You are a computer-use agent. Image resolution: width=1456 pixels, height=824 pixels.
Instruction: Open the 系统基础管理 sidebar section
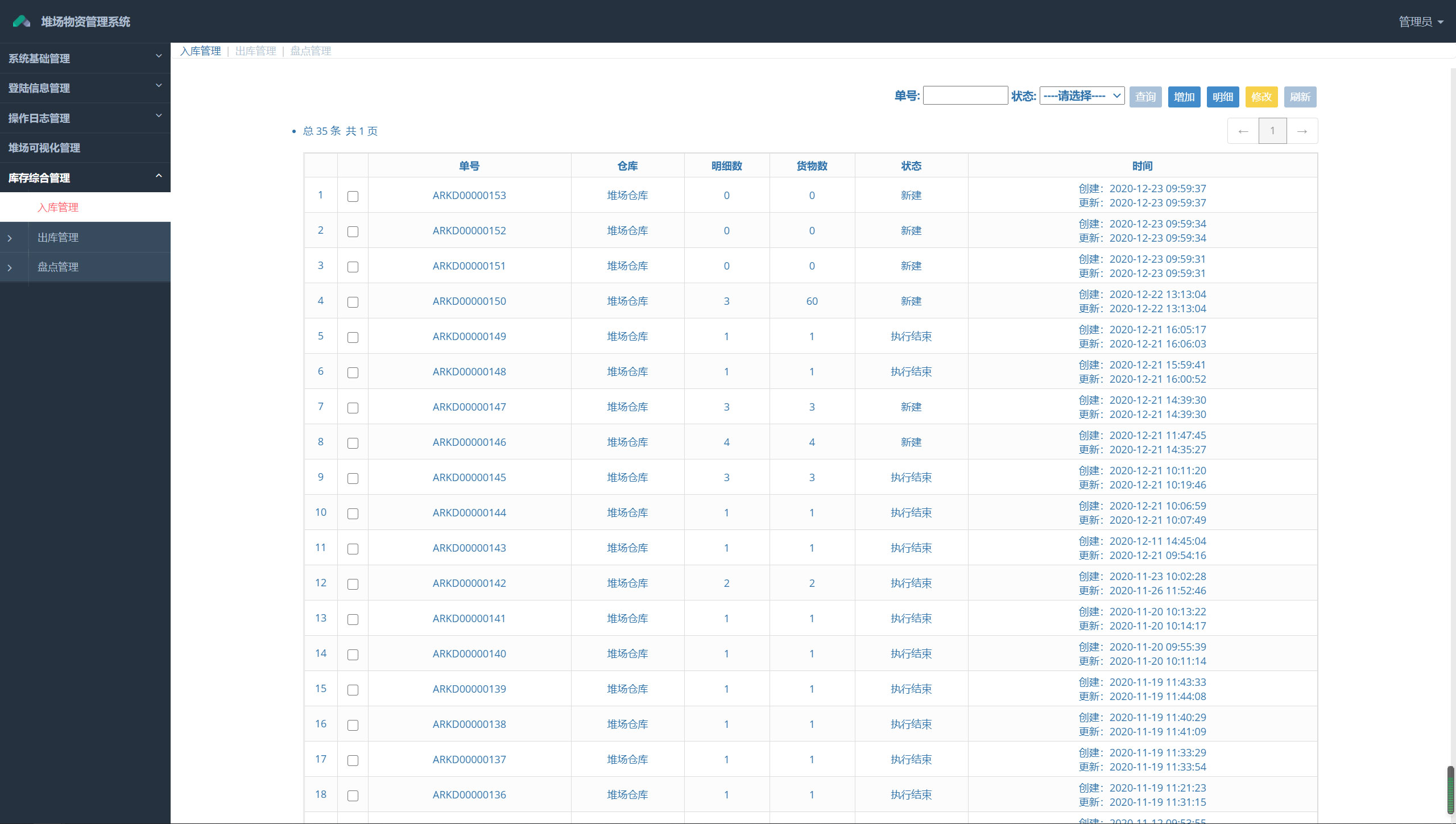coord(85,57)
